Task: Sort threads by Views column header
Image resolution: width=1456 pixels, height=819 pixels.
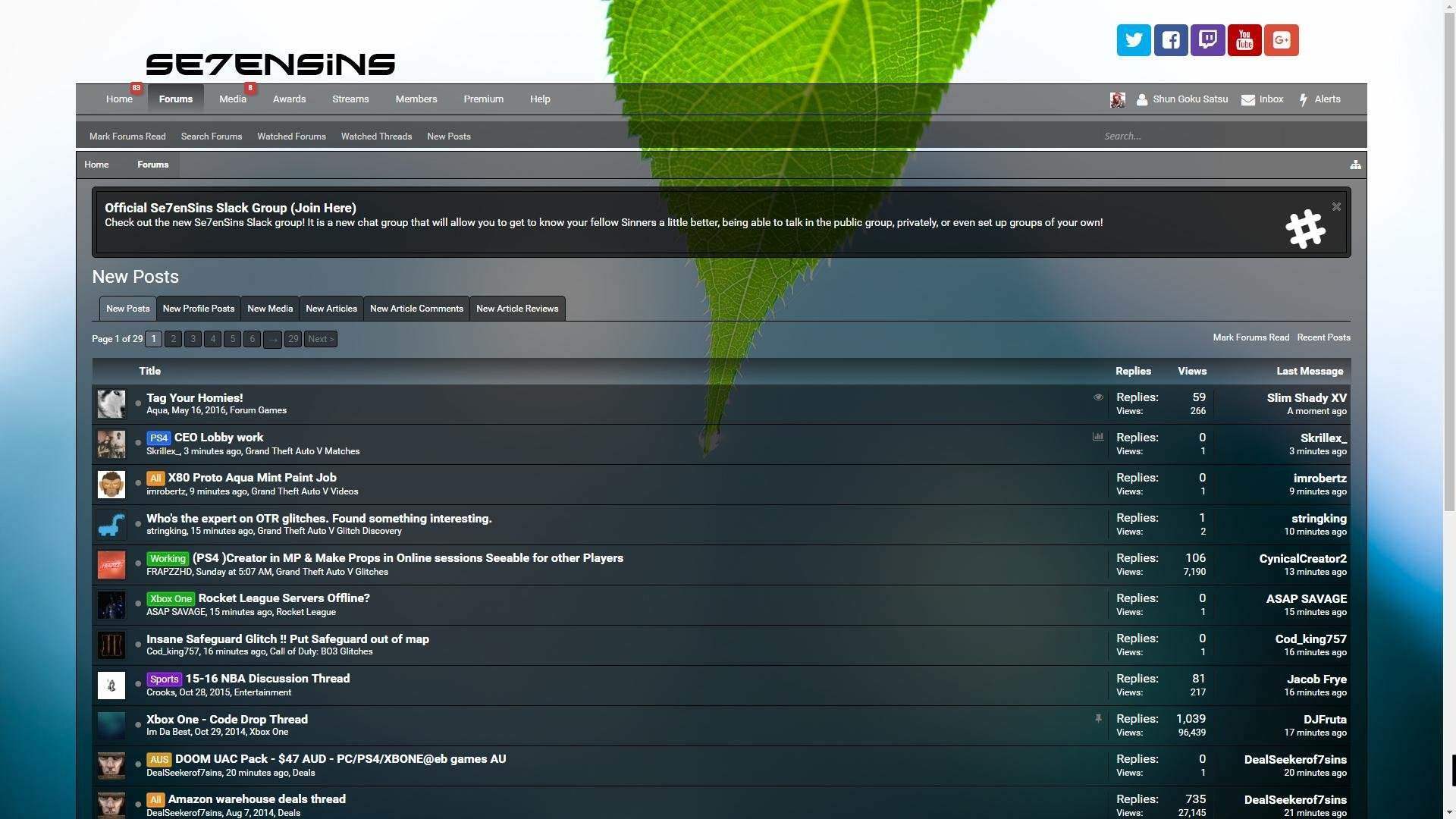Action: 1192,371
